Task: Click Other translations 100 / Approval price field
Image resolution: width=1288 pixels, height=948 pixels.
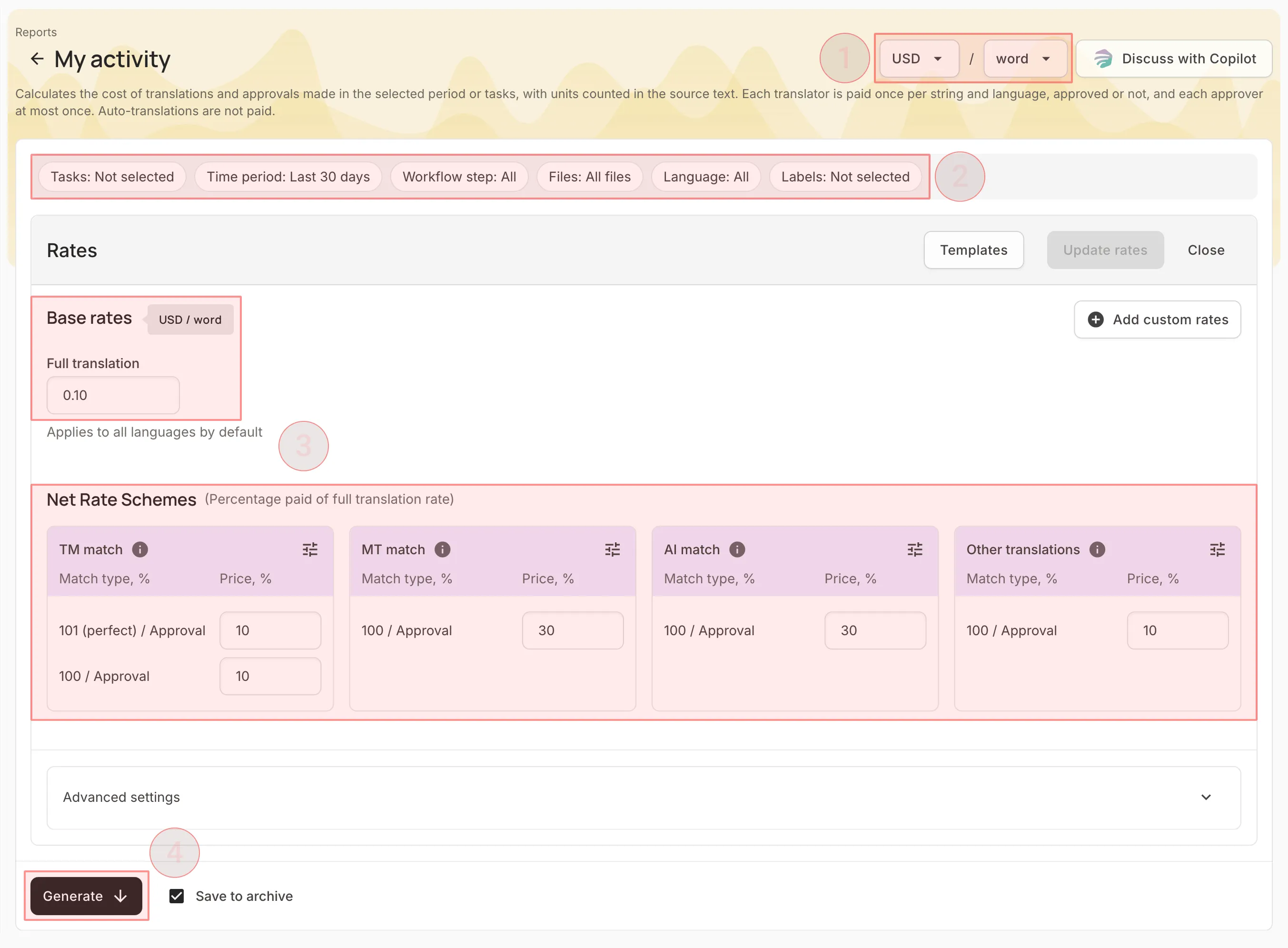Action: pyautogui.click(x=1177, y=630)
